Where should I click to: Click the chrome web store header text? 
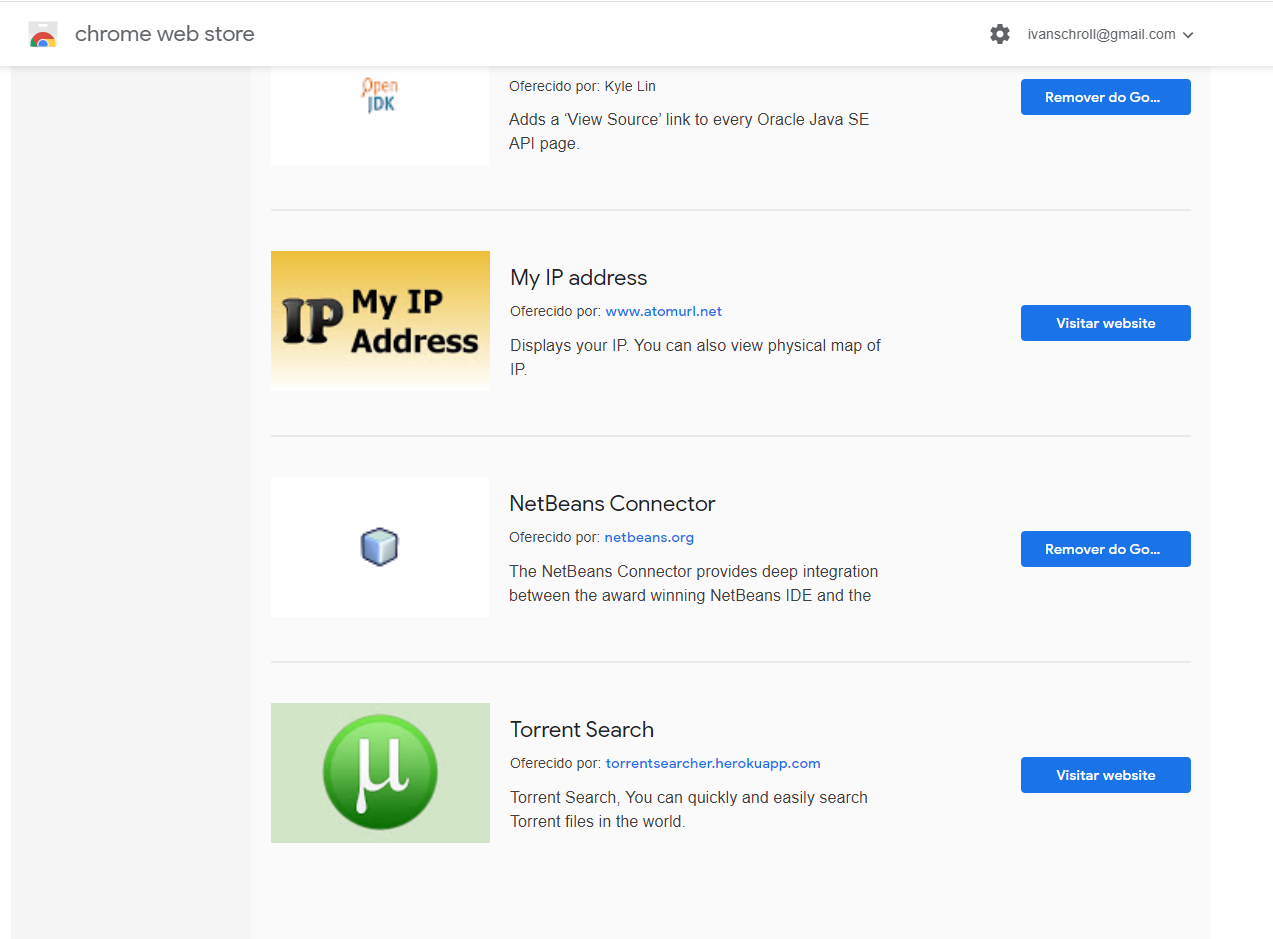(165, 34)
